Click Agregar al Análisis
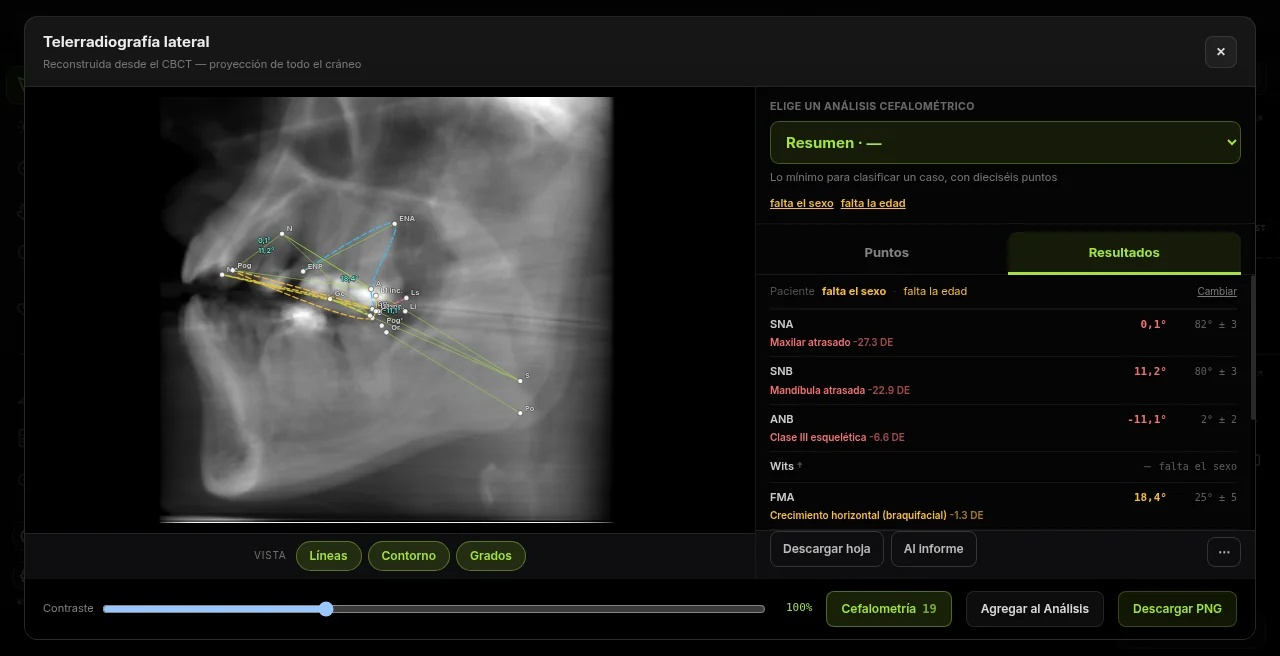Image resolution: width=1280 pixels, height=656 pixels. pos(1035,609)
